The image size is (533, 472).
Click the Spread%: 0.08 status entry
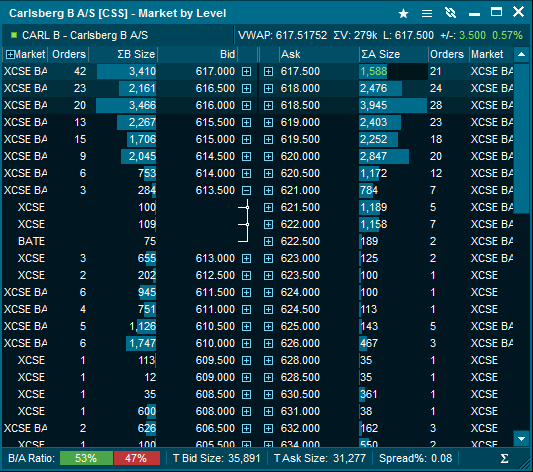(415, 458)
